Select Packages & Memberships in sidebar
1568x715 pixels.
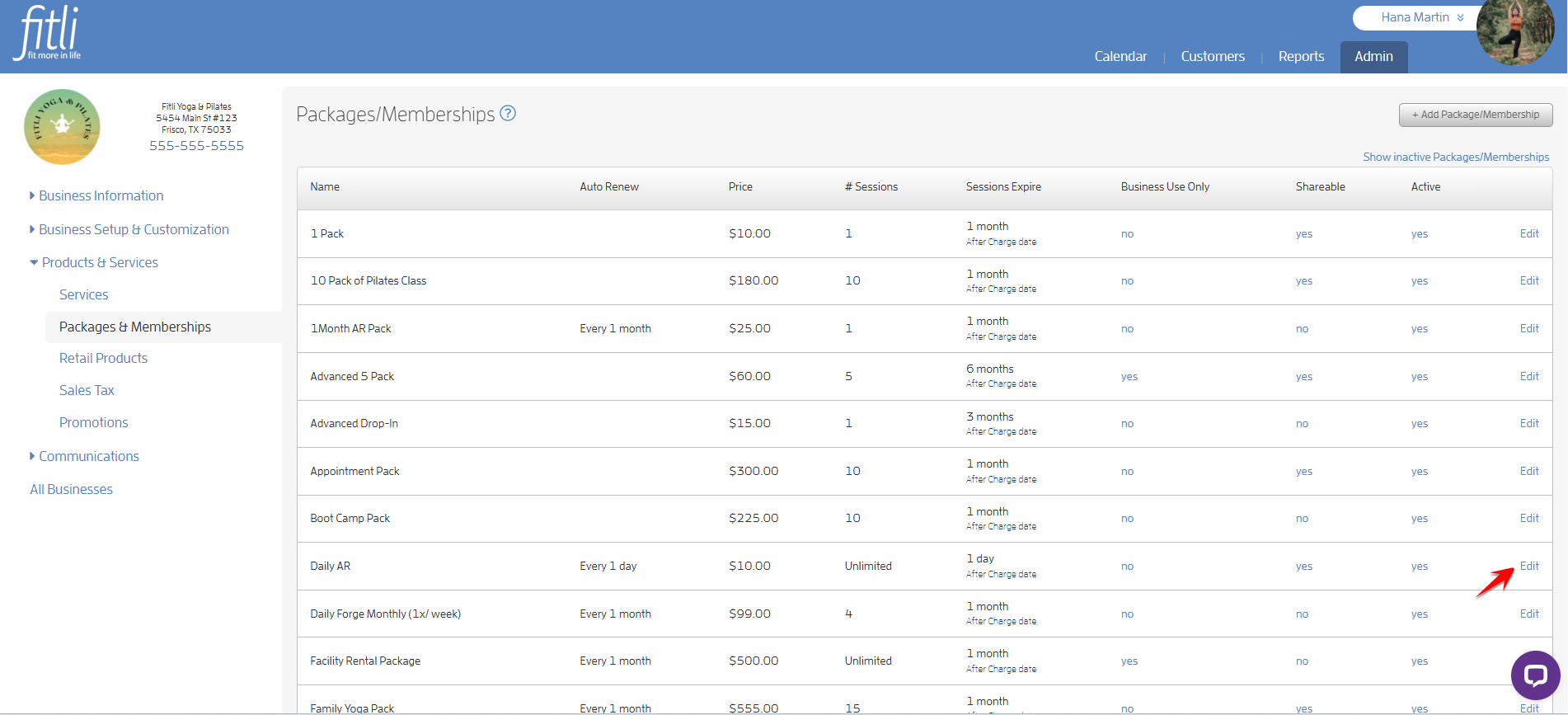click(135, 327)
